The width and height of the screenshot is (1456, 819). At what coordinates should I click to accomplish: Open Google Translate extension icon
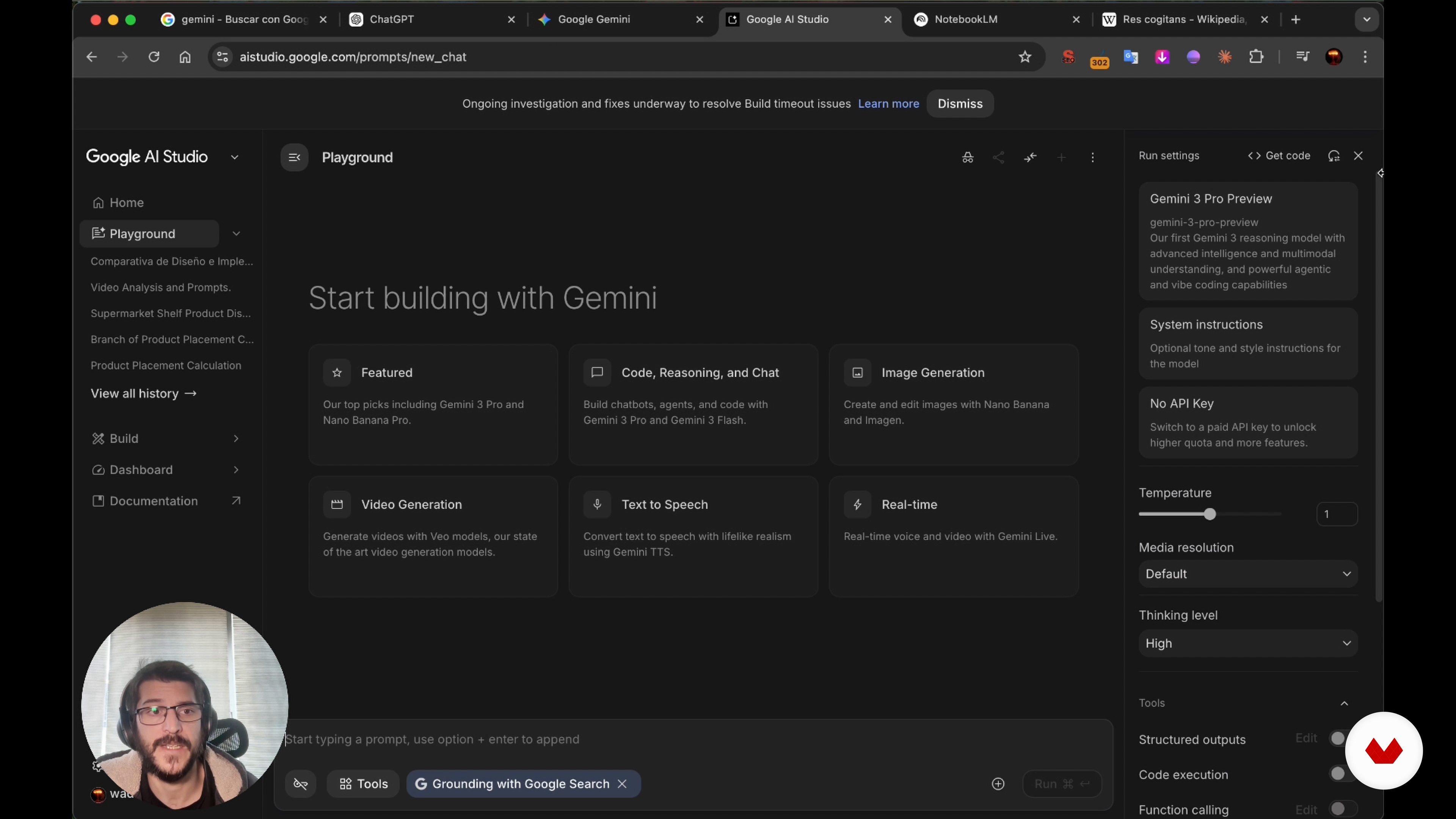(x=1130, y=57)
